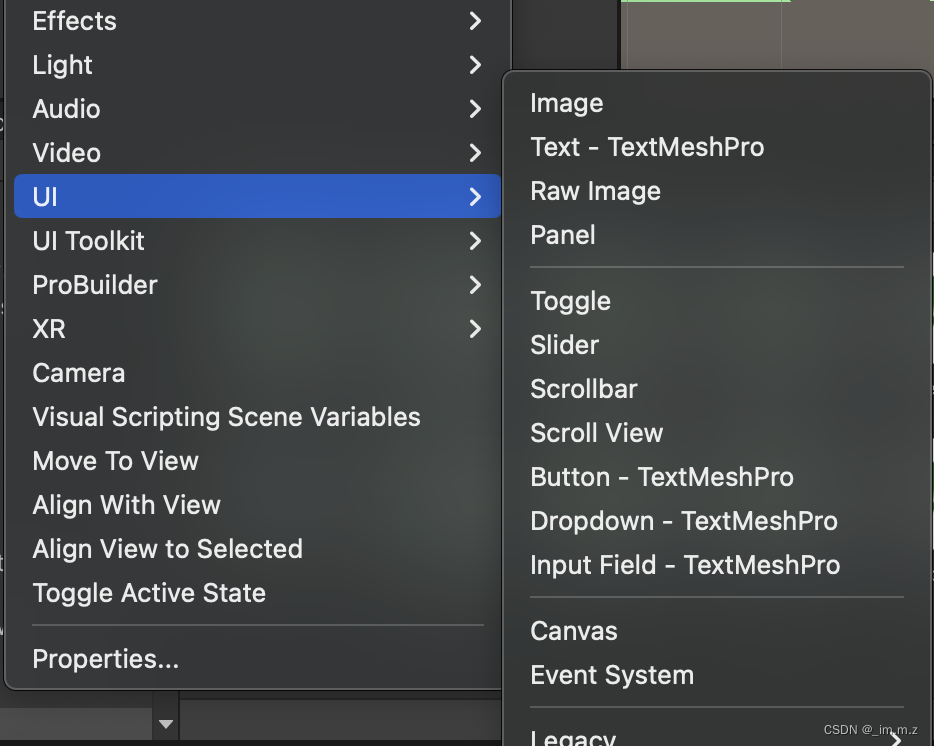Screen dimensions: 934x746
Task: Add a Raw Image element
Action: click(595, 191)
